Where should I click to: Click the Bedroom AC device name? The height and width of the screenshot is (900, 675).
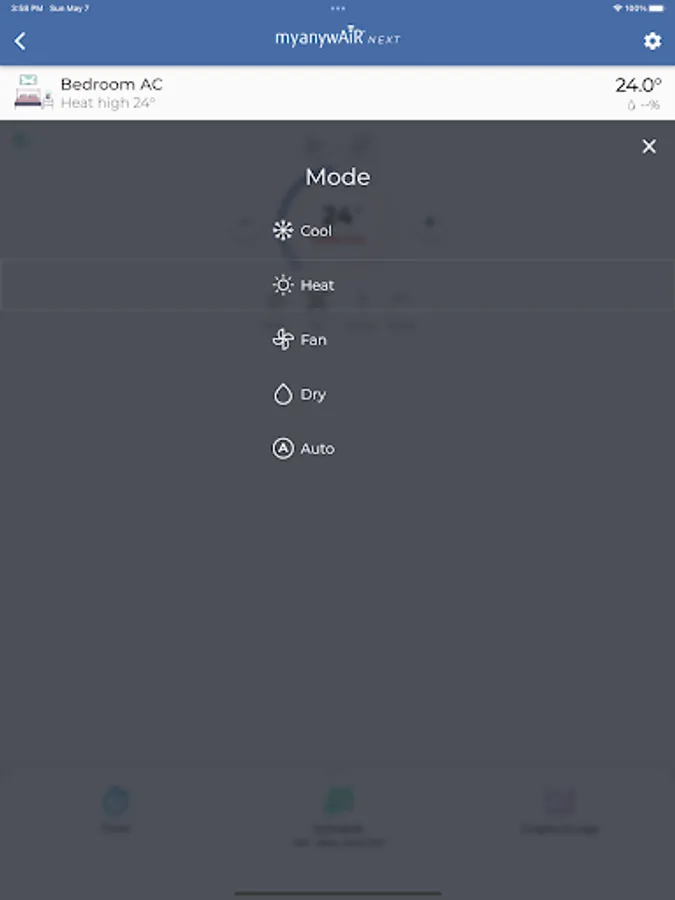click(112, 84)
